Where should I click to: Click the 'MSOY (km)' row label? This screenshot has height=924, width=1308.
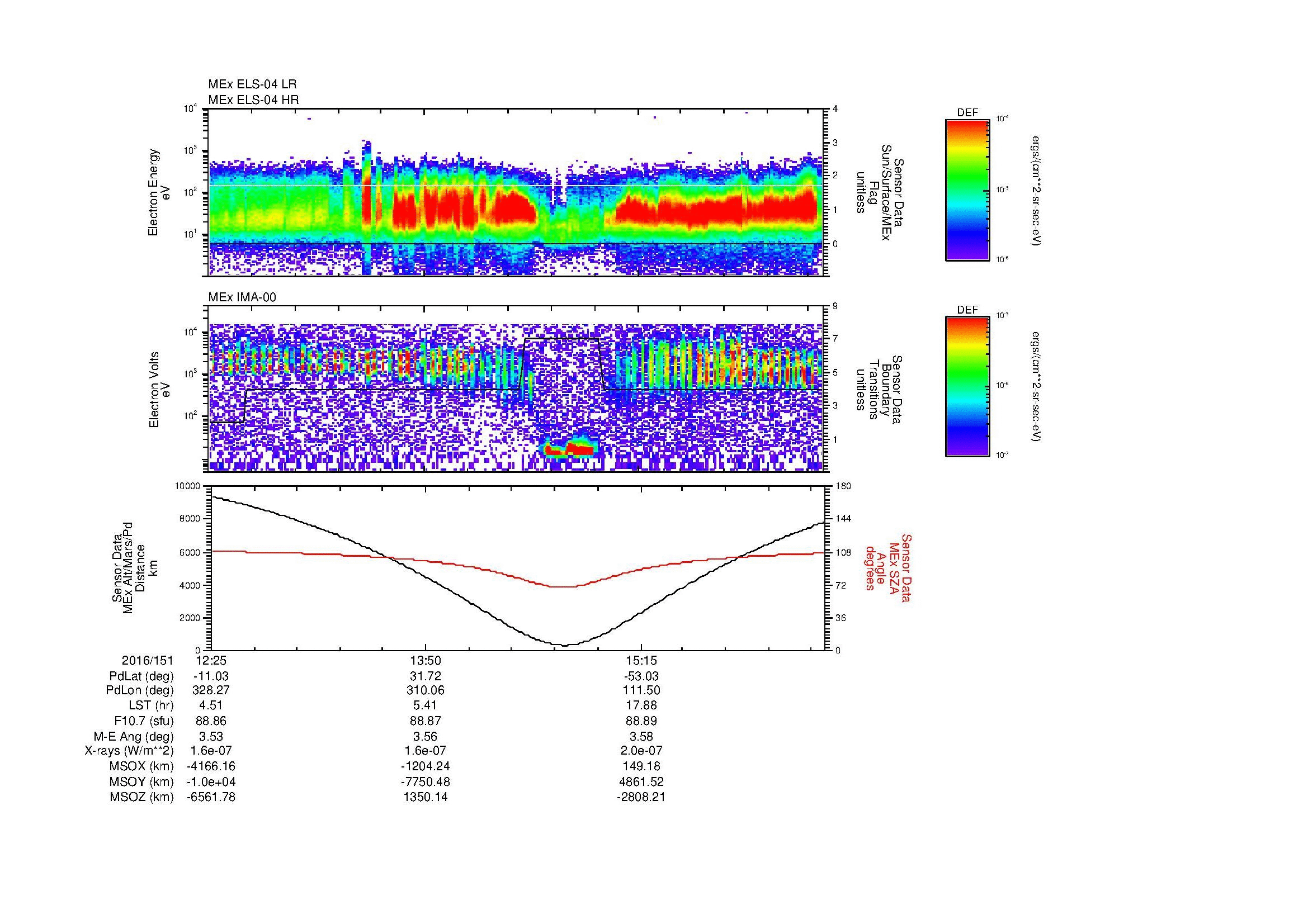pos(141,781)
